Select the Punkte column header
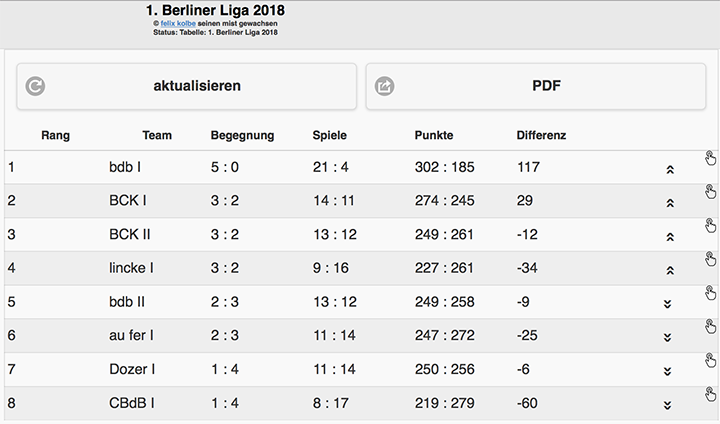Image resolution: width=720 pixels, height=424 pixels. pos(433,135)
